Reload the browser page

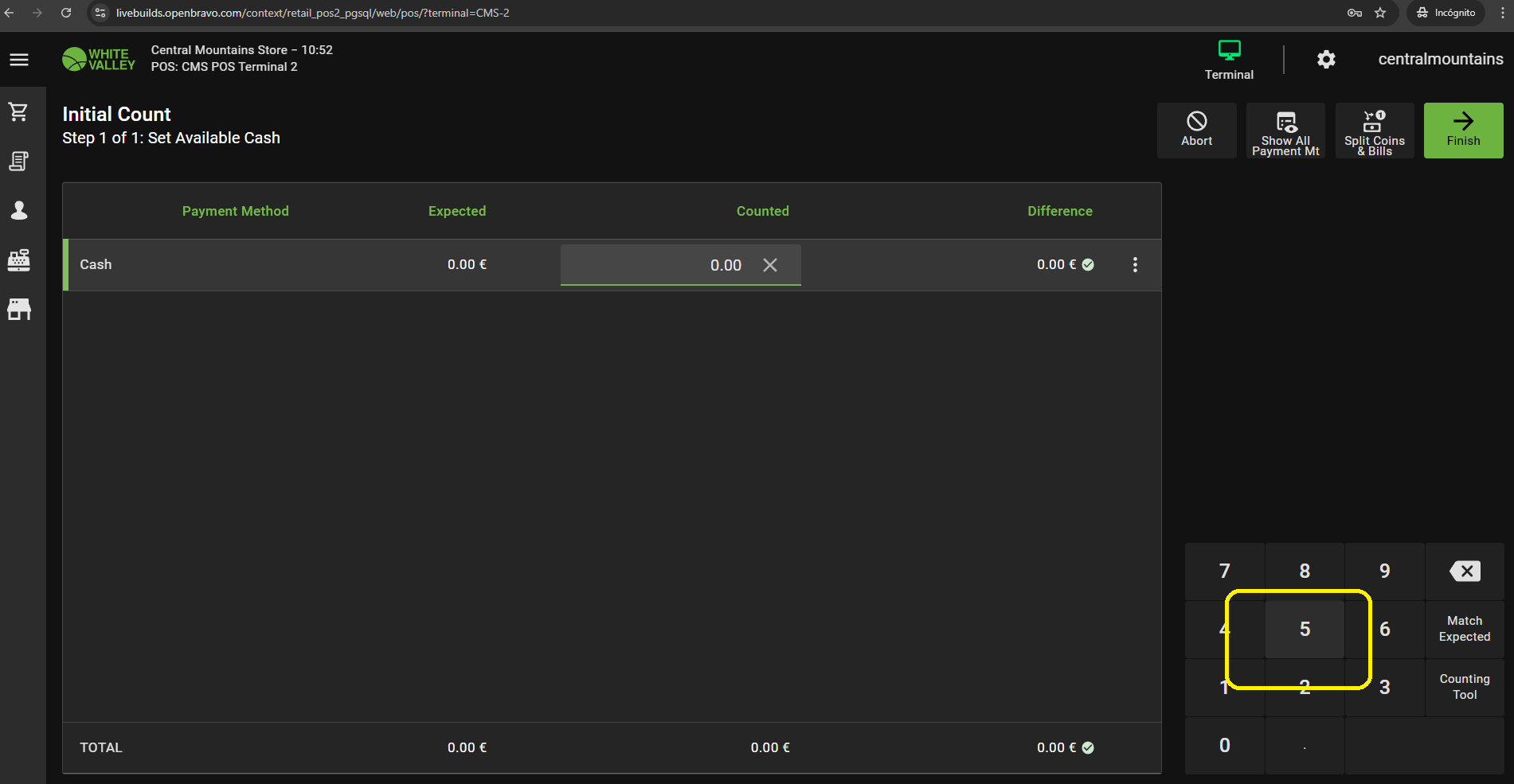pos(66,13)
